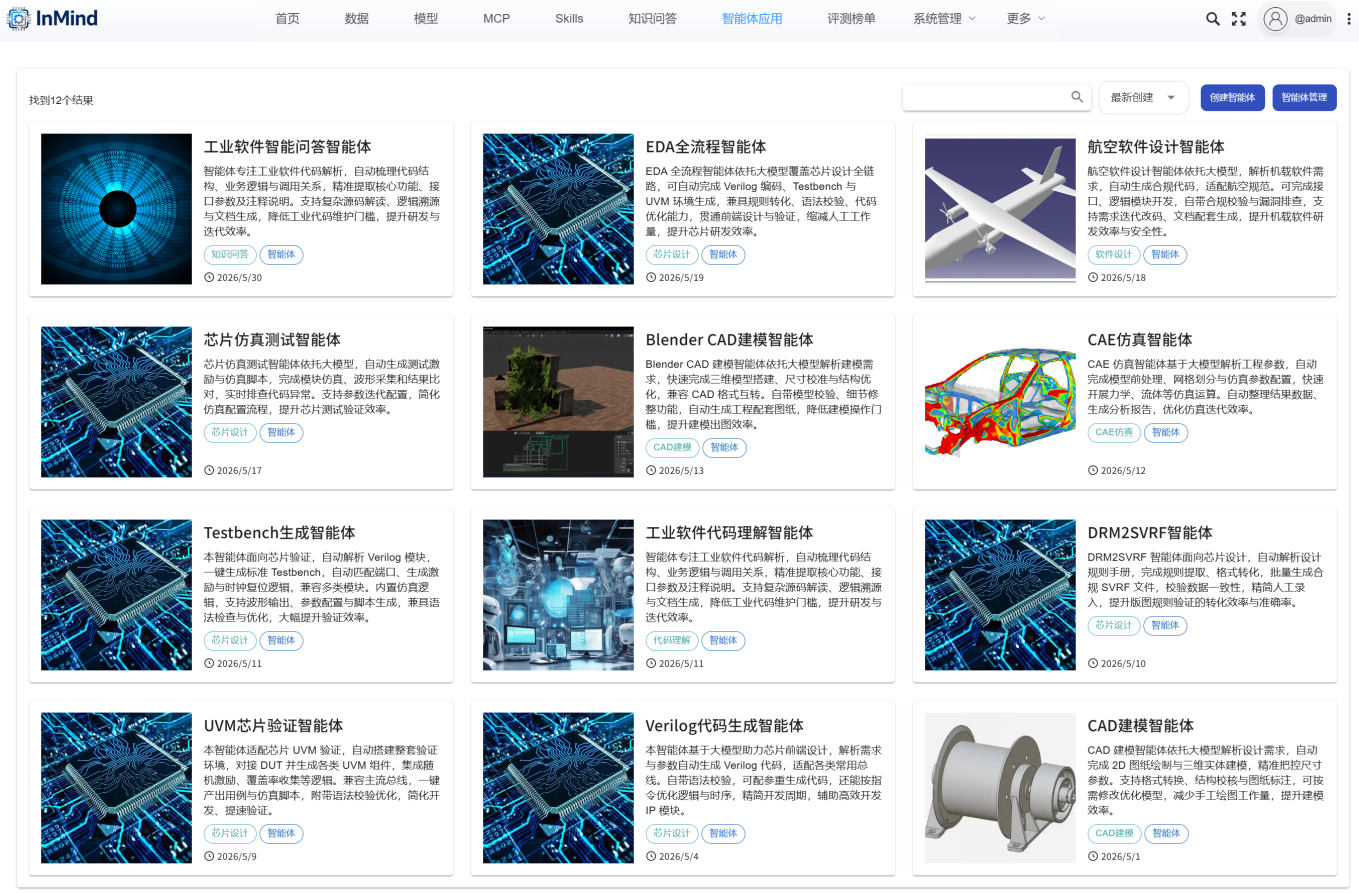Click the 创建智能体 button
Screen dimensions: 1359x893
pyautogui.click(x=1233, y=97)
